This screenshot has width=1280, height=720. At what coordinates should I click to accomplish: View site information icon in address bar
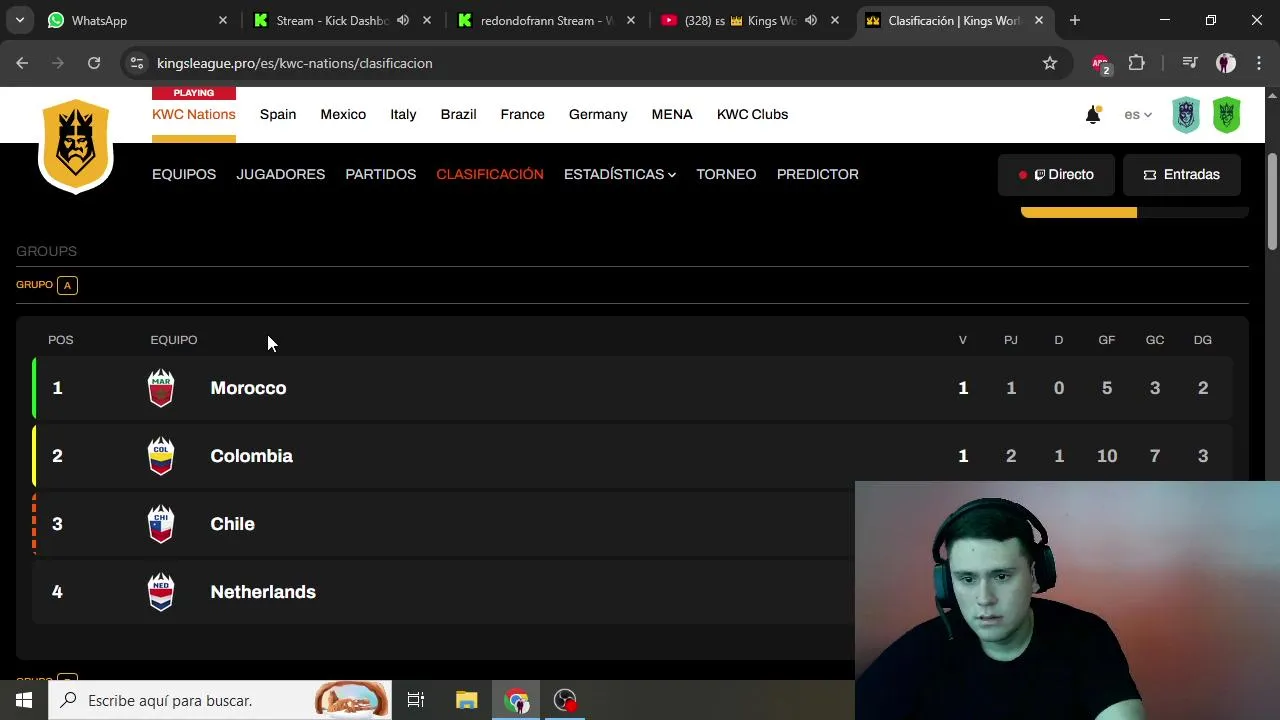click(137, 63)
